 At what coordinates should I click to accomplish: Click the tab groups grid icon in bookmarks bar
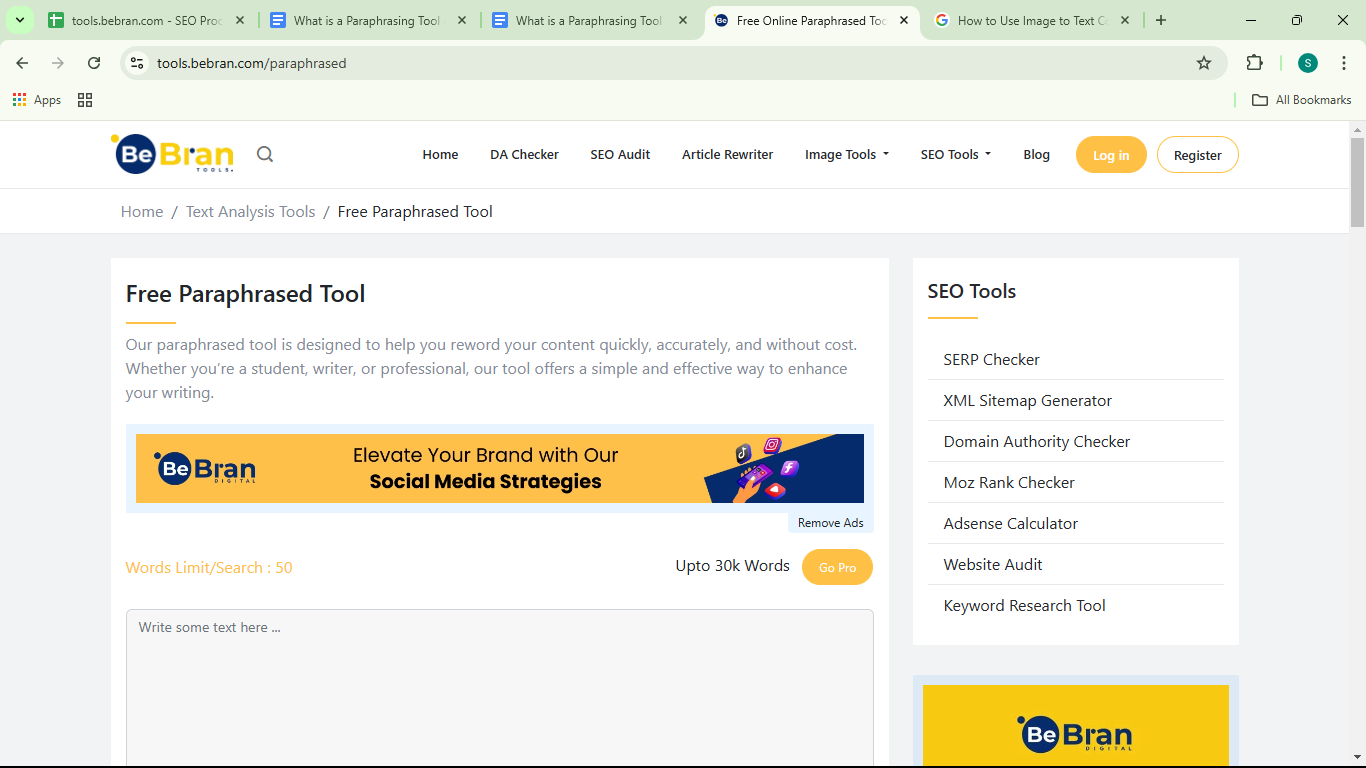[85, 100]
